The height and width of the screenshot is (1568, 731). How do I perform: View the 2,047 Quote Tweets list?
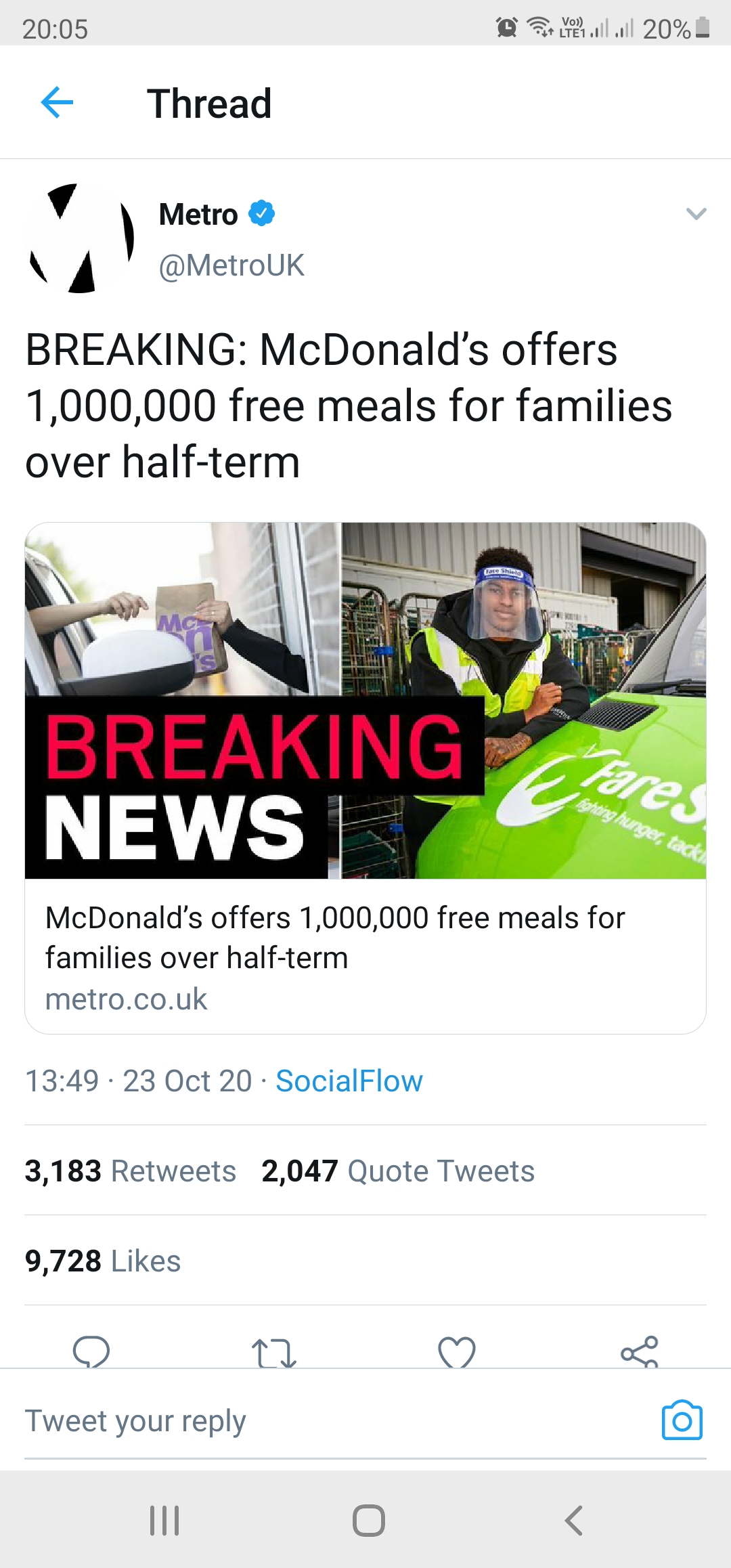[x=398, y=1171]
